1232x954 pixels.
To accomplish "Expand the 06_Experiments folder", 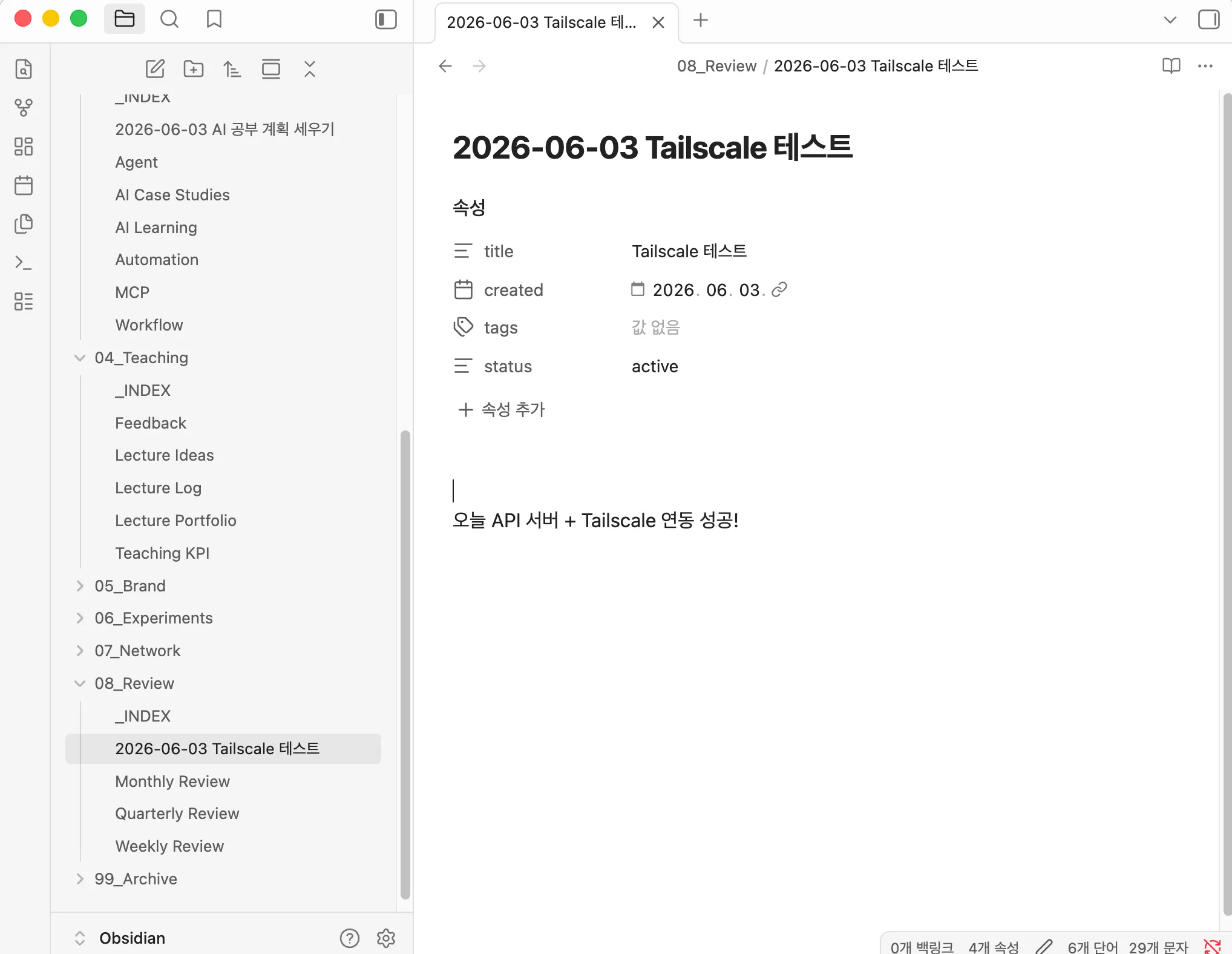I will click(80, 618).
